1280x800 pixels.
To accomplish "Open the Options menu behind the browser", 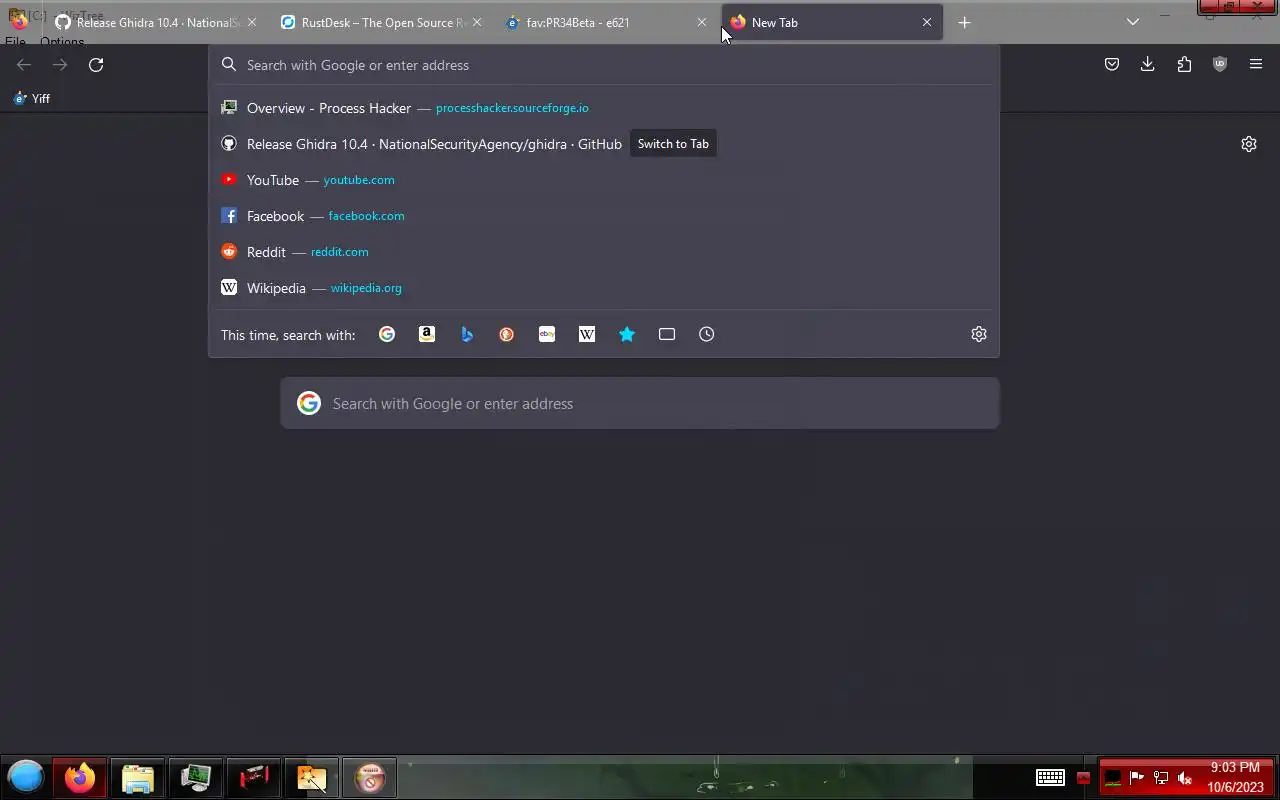I will [62, 42].
